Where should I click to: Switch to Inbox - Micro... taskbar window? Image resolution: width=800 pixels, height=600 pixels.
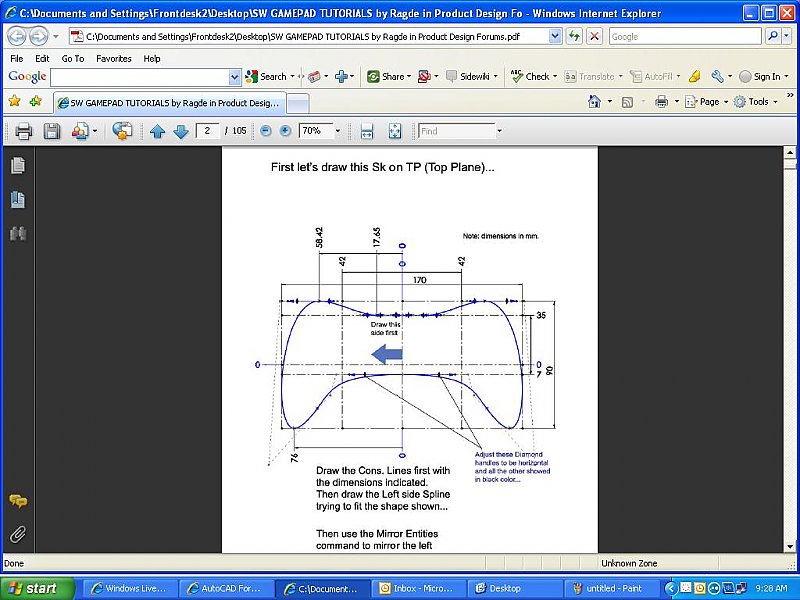tap(418, 588)
